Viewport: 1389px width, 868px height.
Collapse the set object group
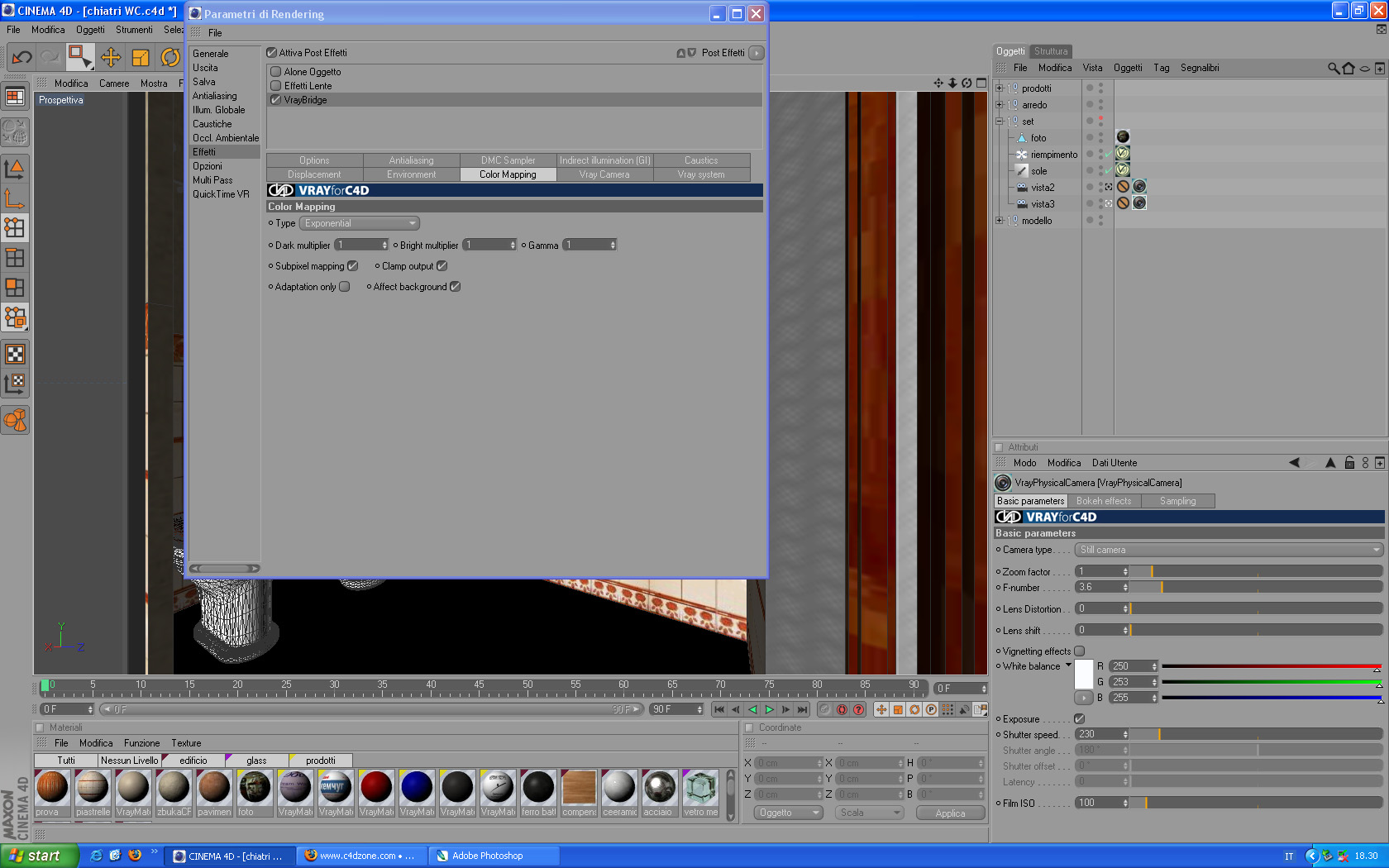(x=999, y=122)
